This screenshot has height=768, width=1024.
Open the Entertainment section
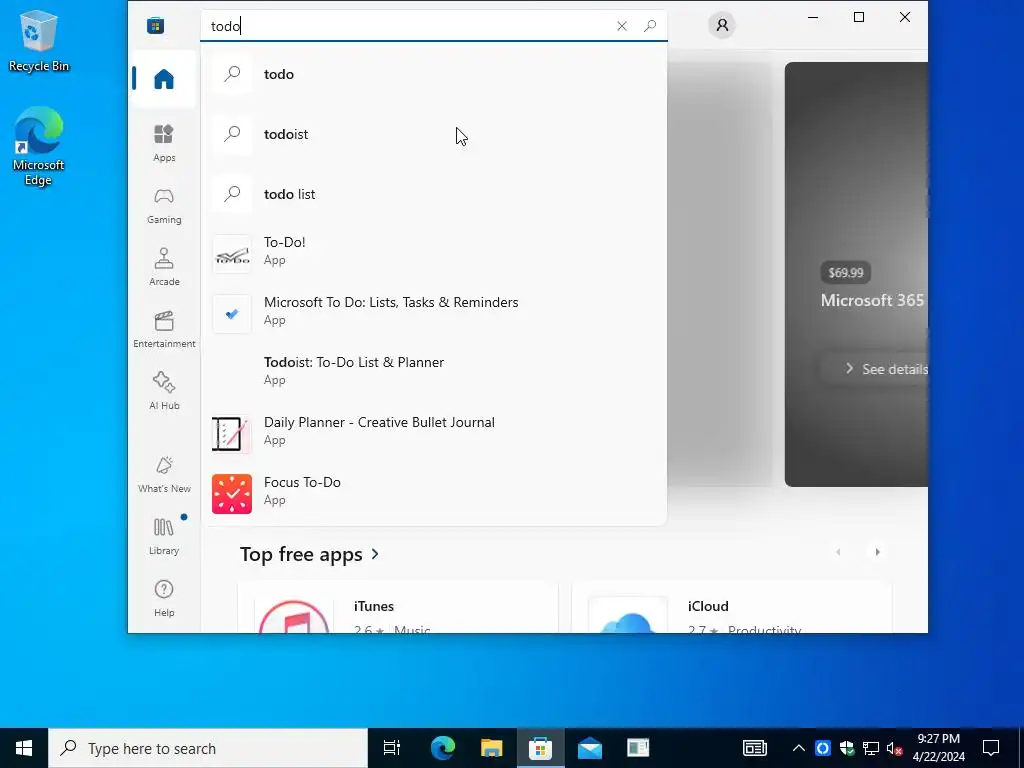(x=164, y=329)
